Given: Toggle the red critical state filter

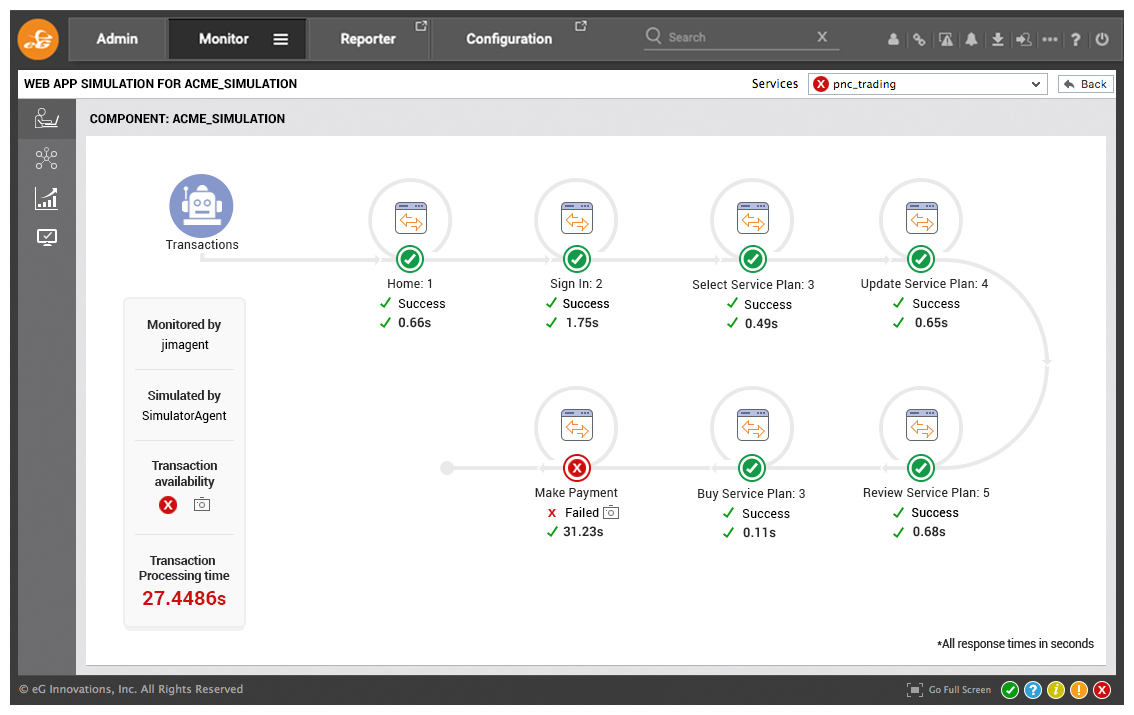Looking at the screenshot, I should 1101,690.
